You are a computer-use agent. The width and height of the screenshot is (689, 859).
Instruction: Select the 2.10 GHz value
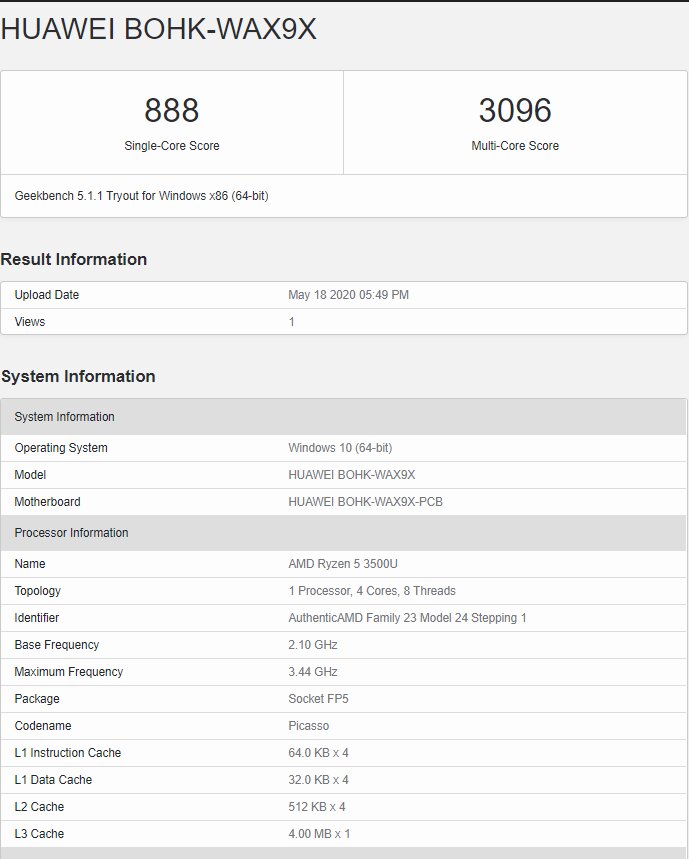pyautogui.click(x=313, y=645)
